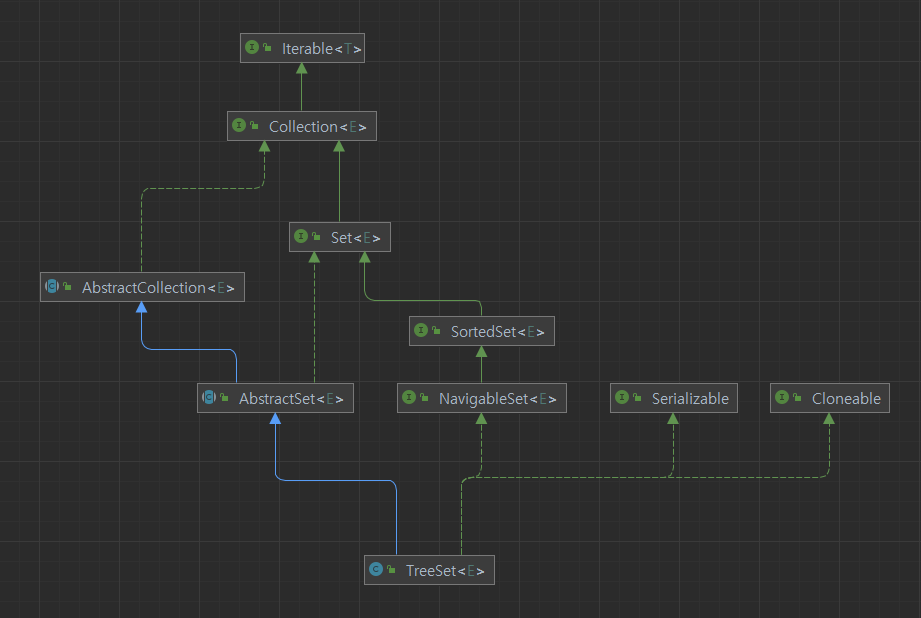This screenshot has height=618, width=921.
Task: Click the abstract class icon on AbstractSet
Action: point(209,397)
